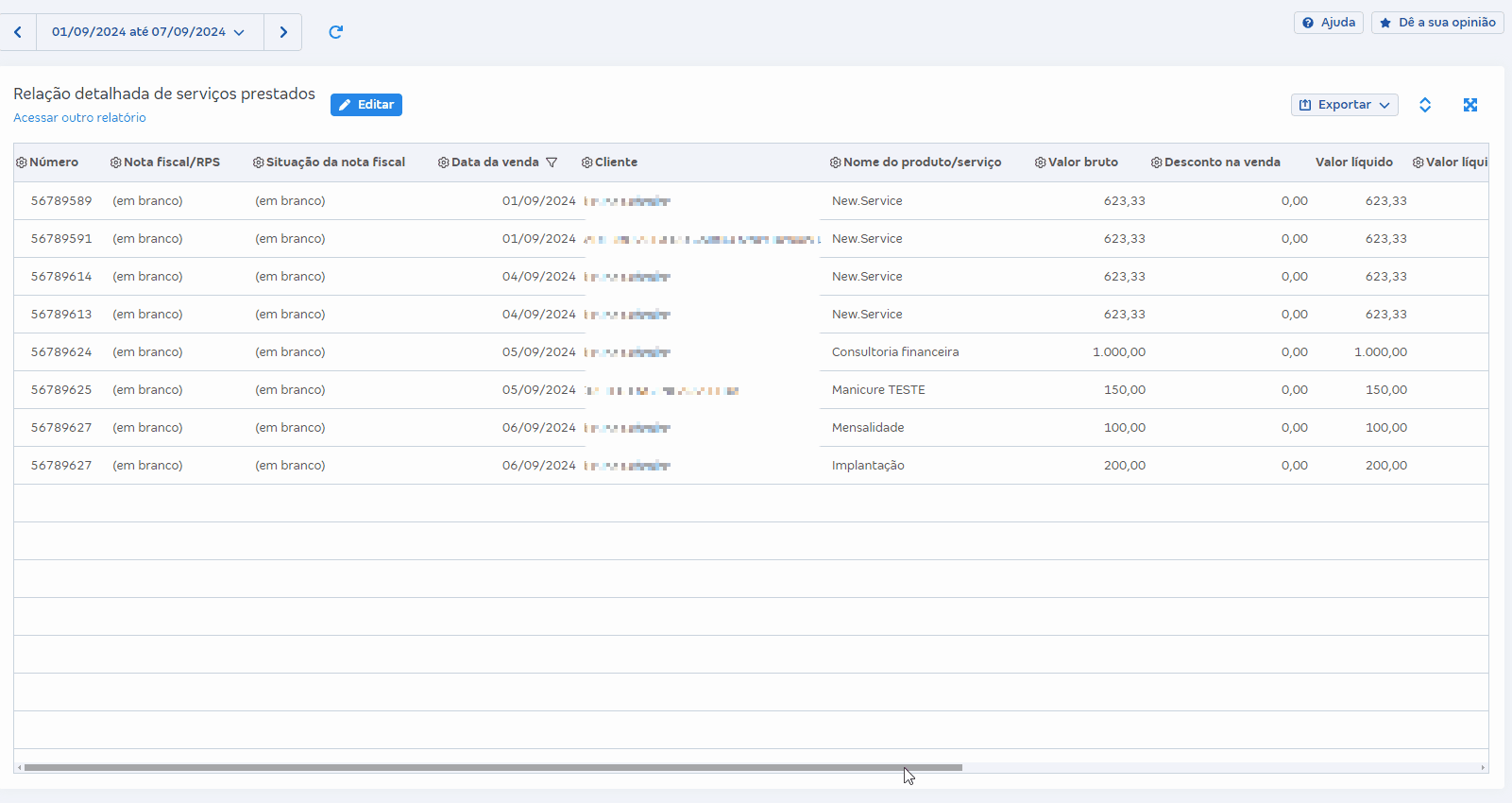Click the filter icon on Data da venda
This screenshot has width=1512, height=803.
(552, 162)
